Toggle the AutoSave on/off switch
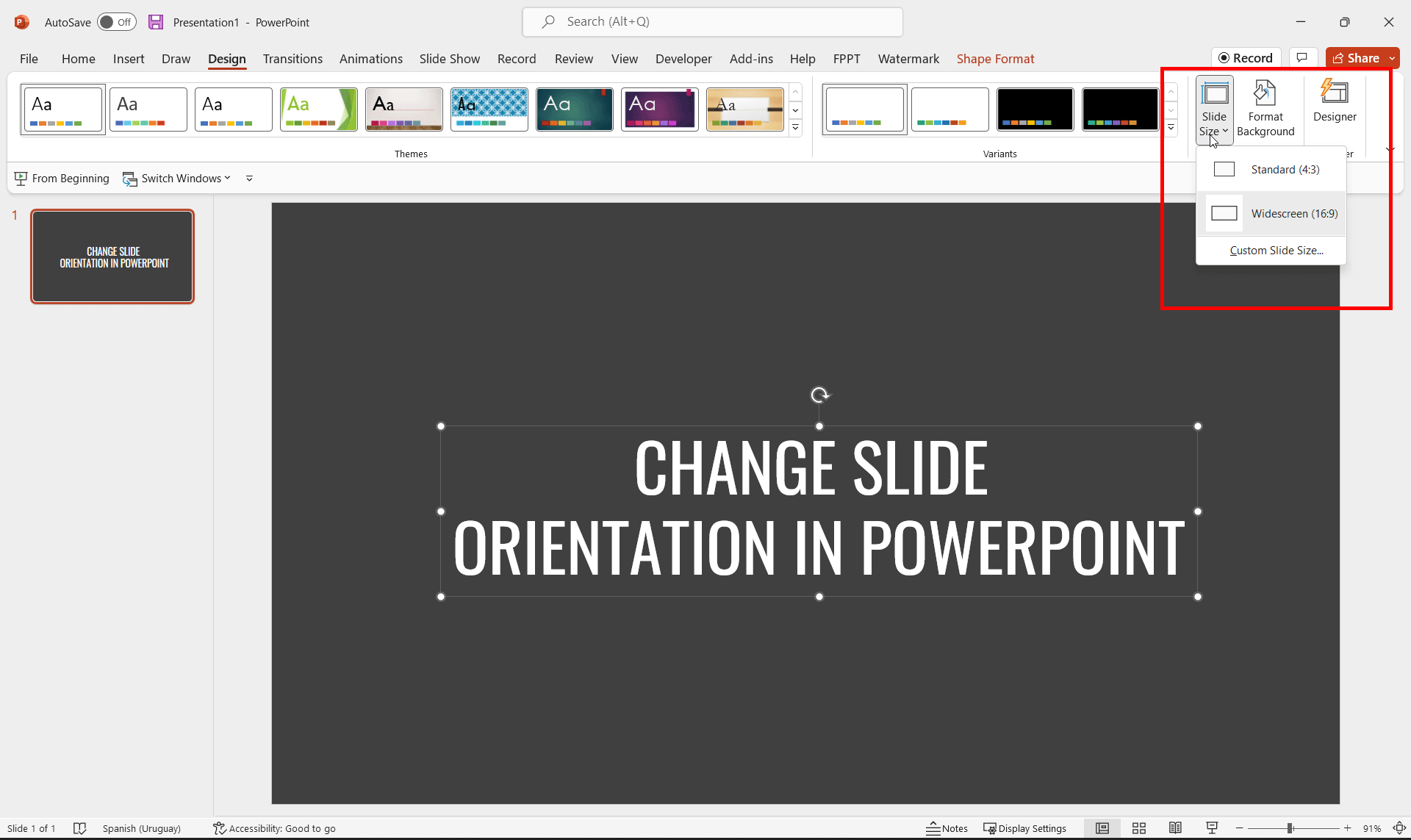The image size is (1411, 840). coord(115,21)
